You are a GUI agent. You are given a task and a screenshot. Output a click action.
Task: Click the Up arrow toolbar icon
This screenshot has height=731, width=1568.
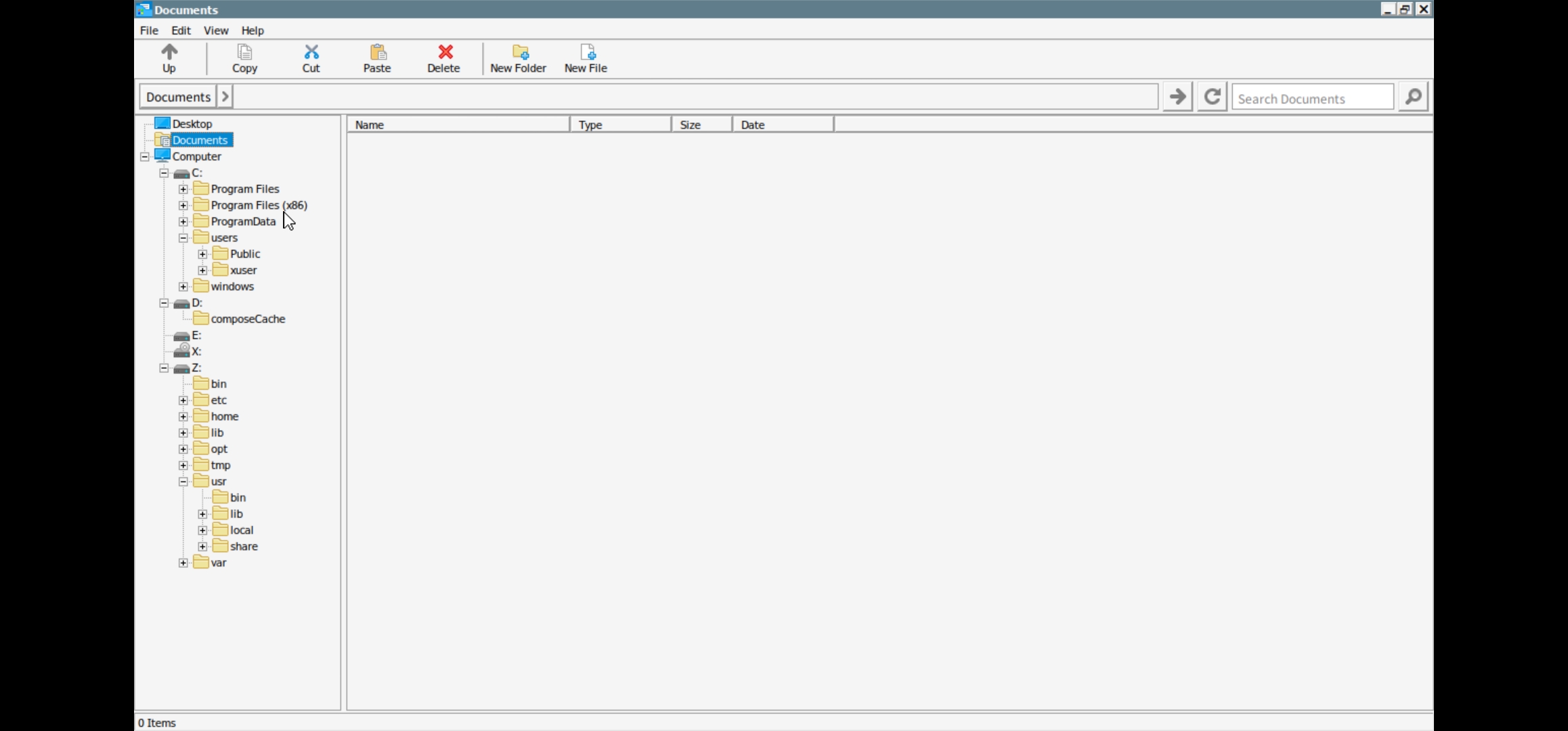tap(169, 52)
